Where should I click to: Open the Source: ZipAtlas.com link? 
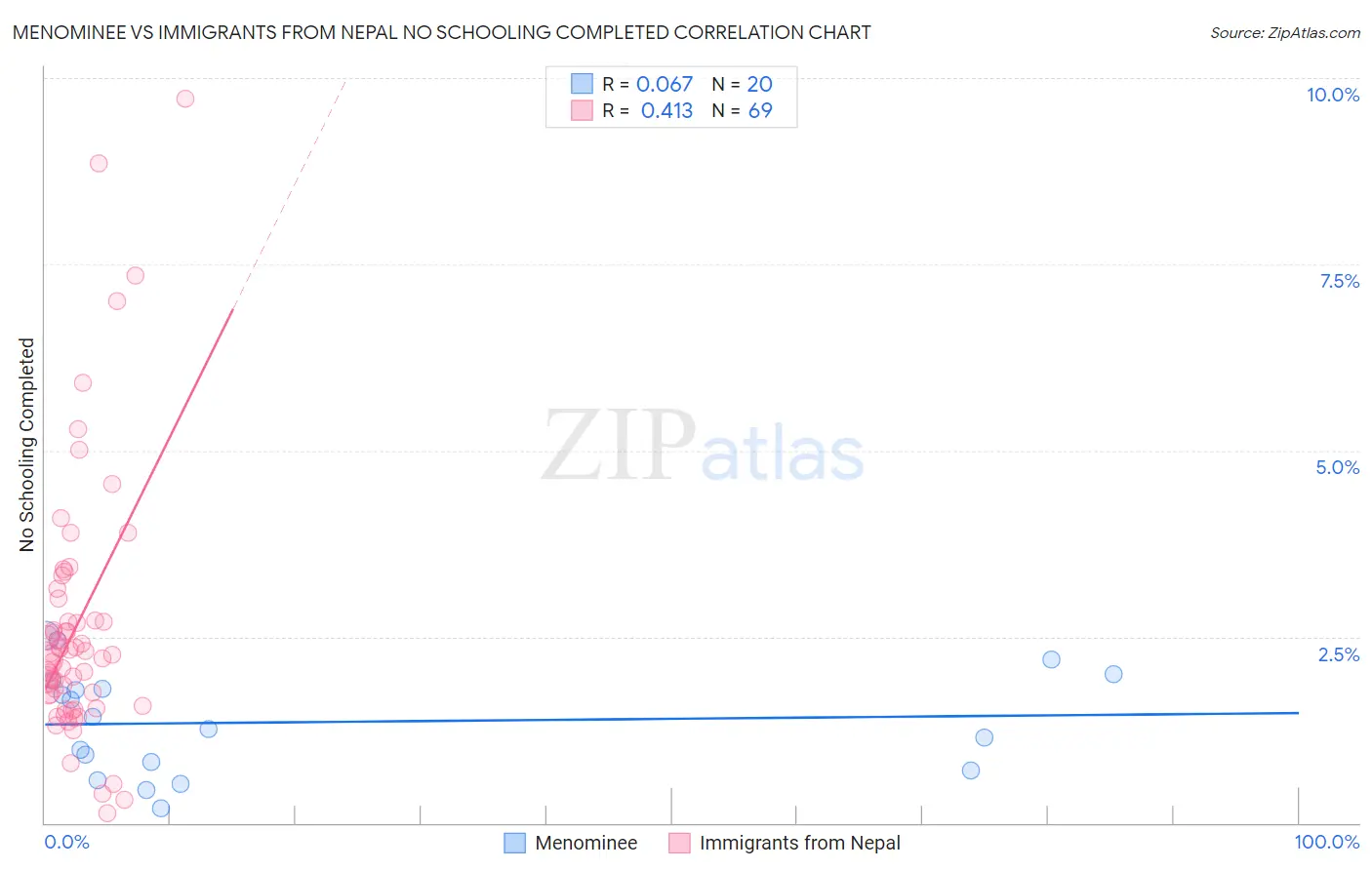[x=1285, y=32]
